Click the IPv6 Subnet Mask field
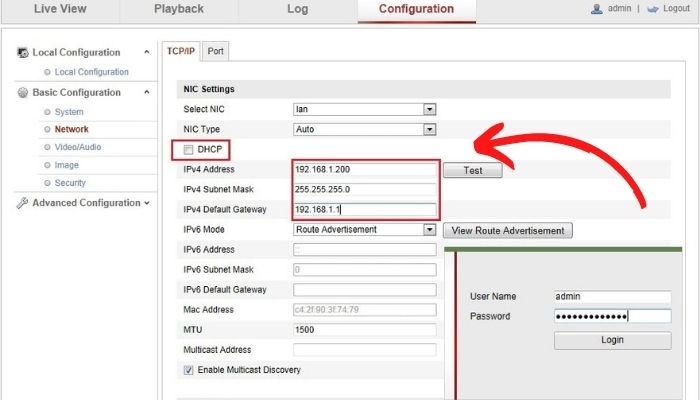This screenshot has height=400, width=700. click(365, 270)
